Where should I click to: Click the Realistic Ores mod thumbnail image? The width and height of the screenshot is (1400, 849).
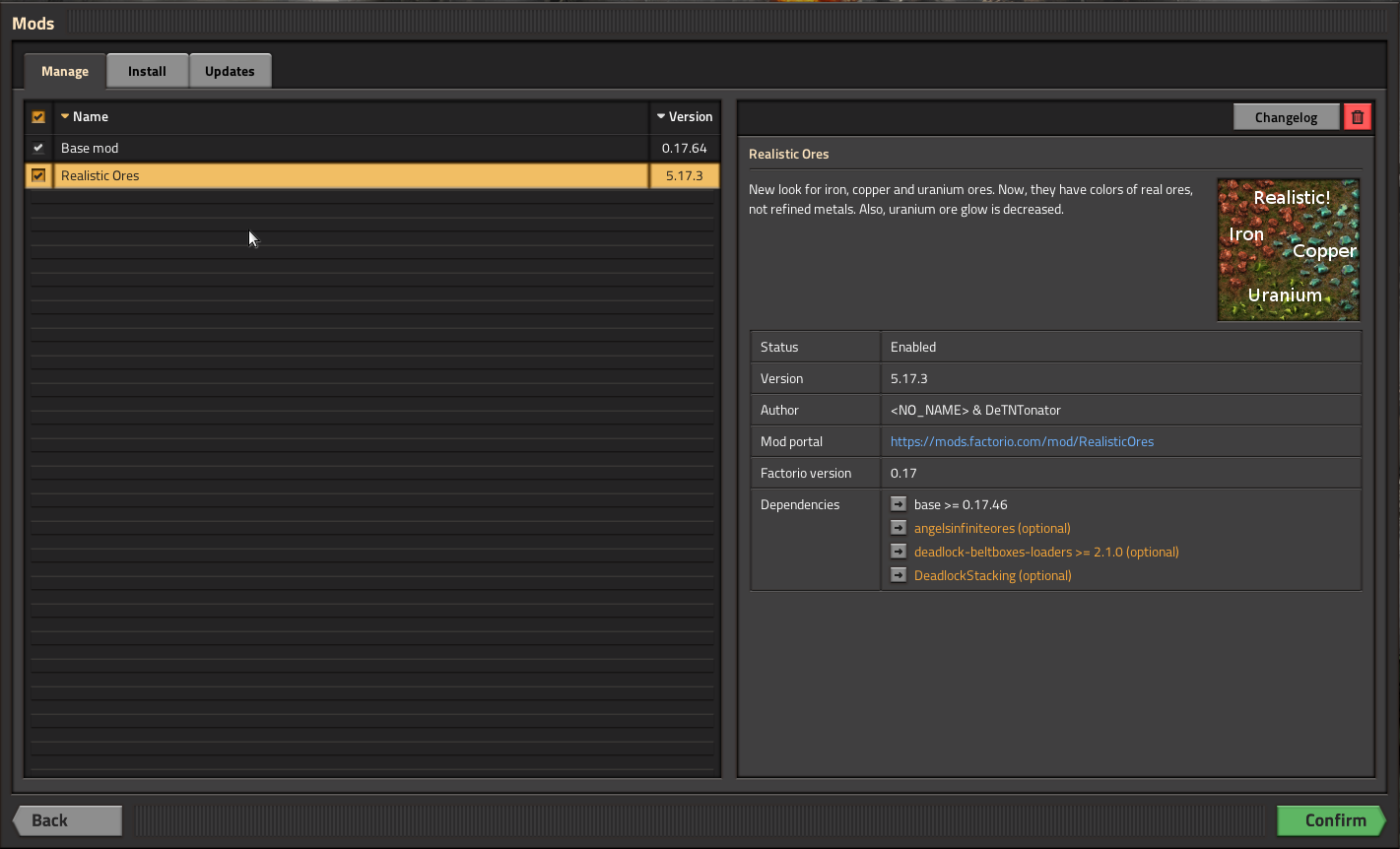(1289, 249)
